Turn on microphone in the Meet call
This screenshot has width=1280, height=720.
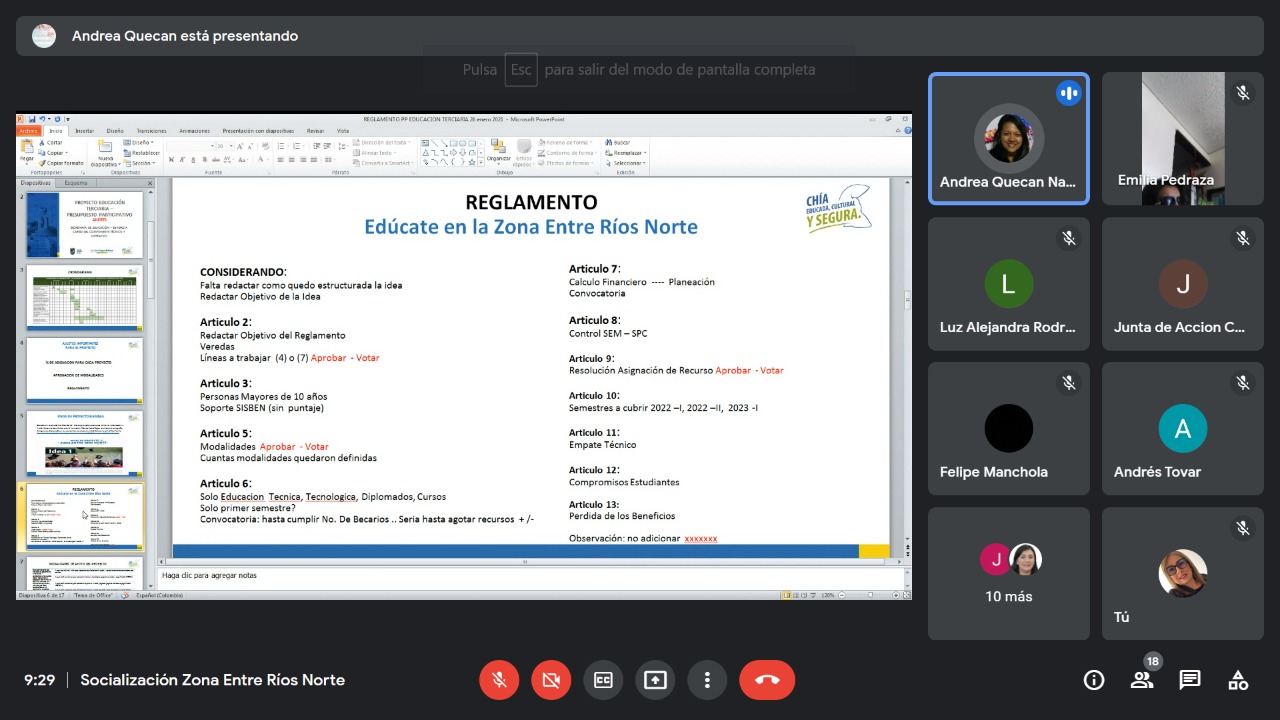(x=499, y=680)
